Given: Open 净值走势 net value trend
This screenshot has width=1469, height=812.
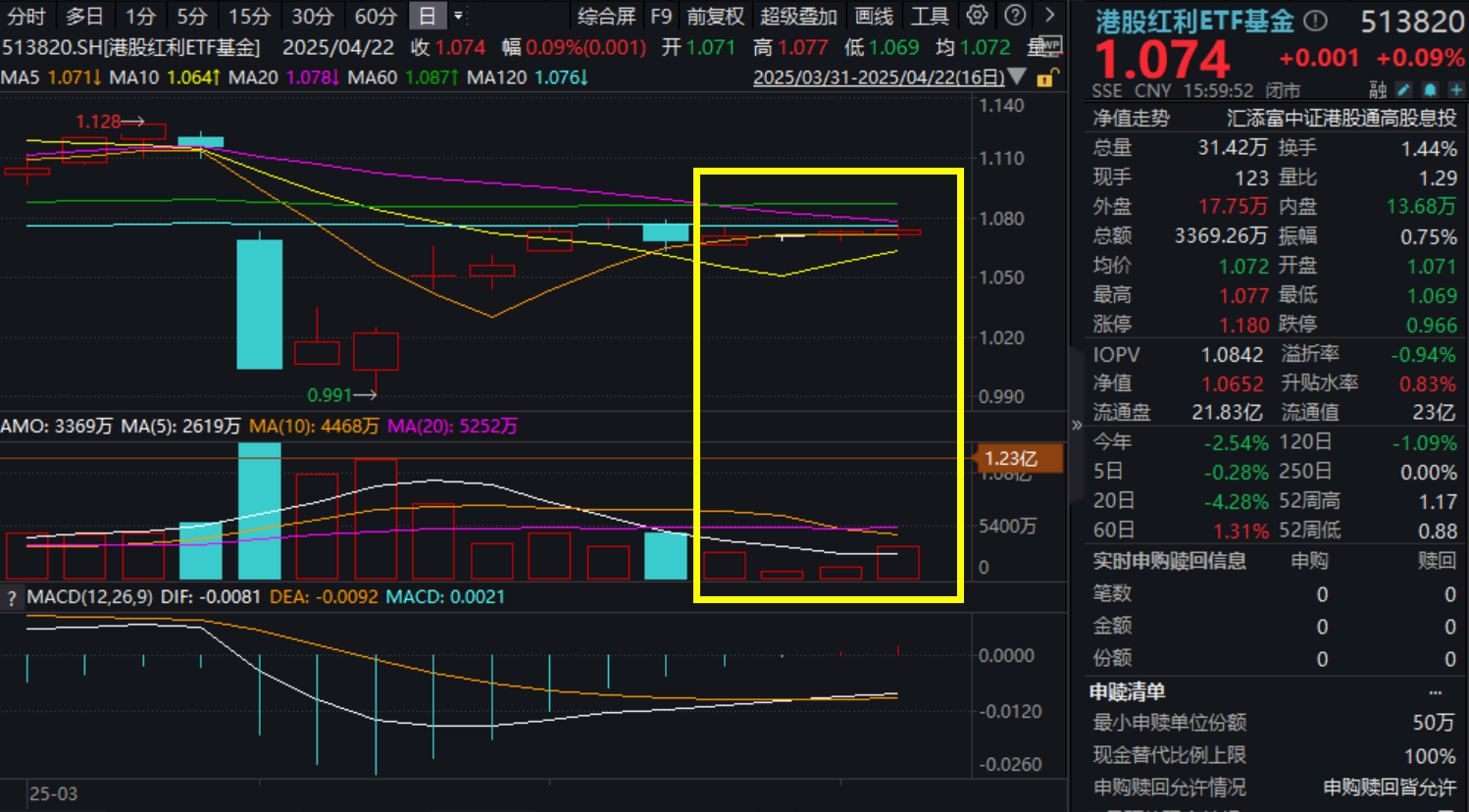Looking at the screenshot, I should point(1132,118).
